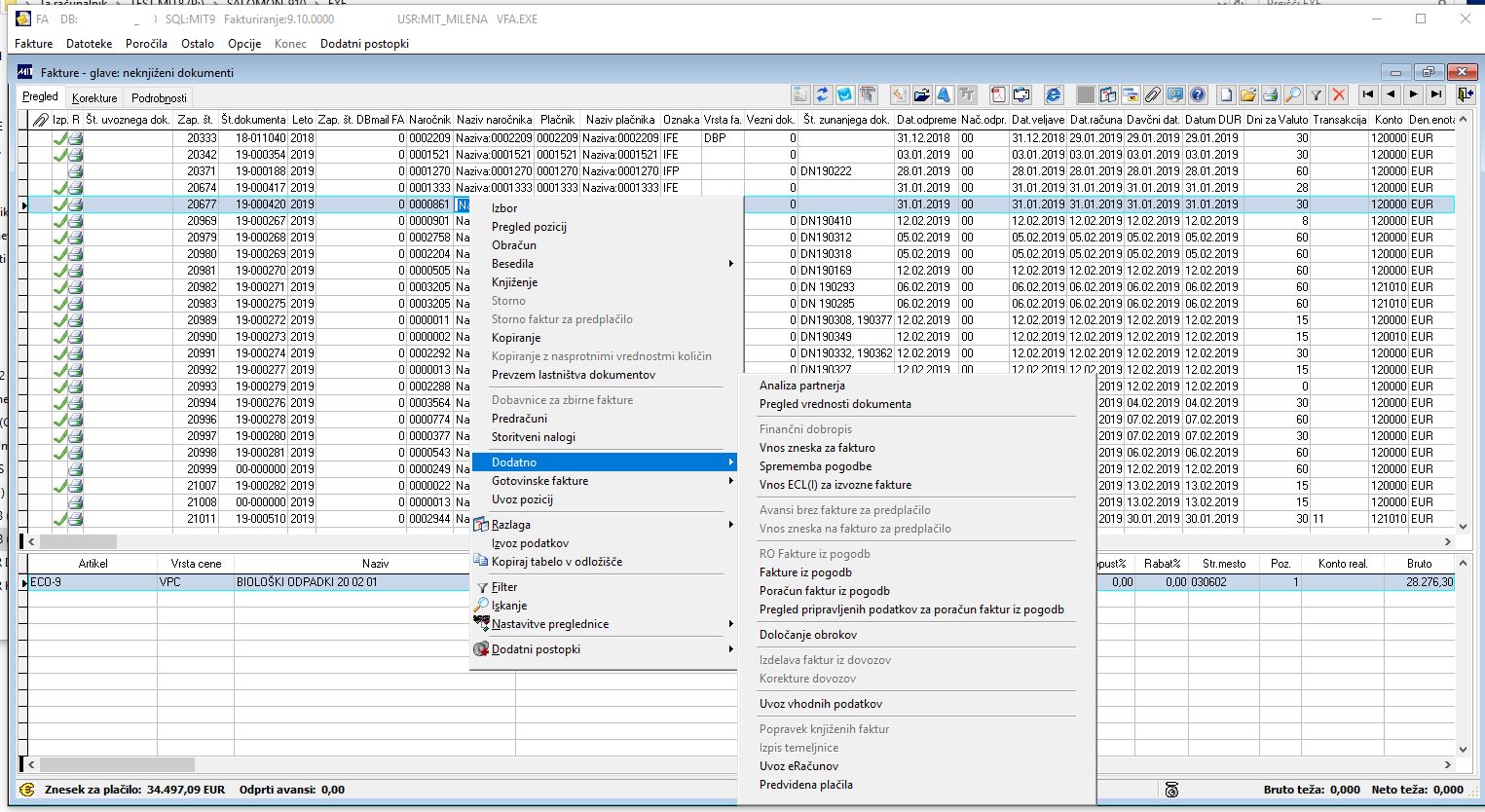1485x812 pixels.
Task: Switch to the Pregled tab
Action: (41, 96)
